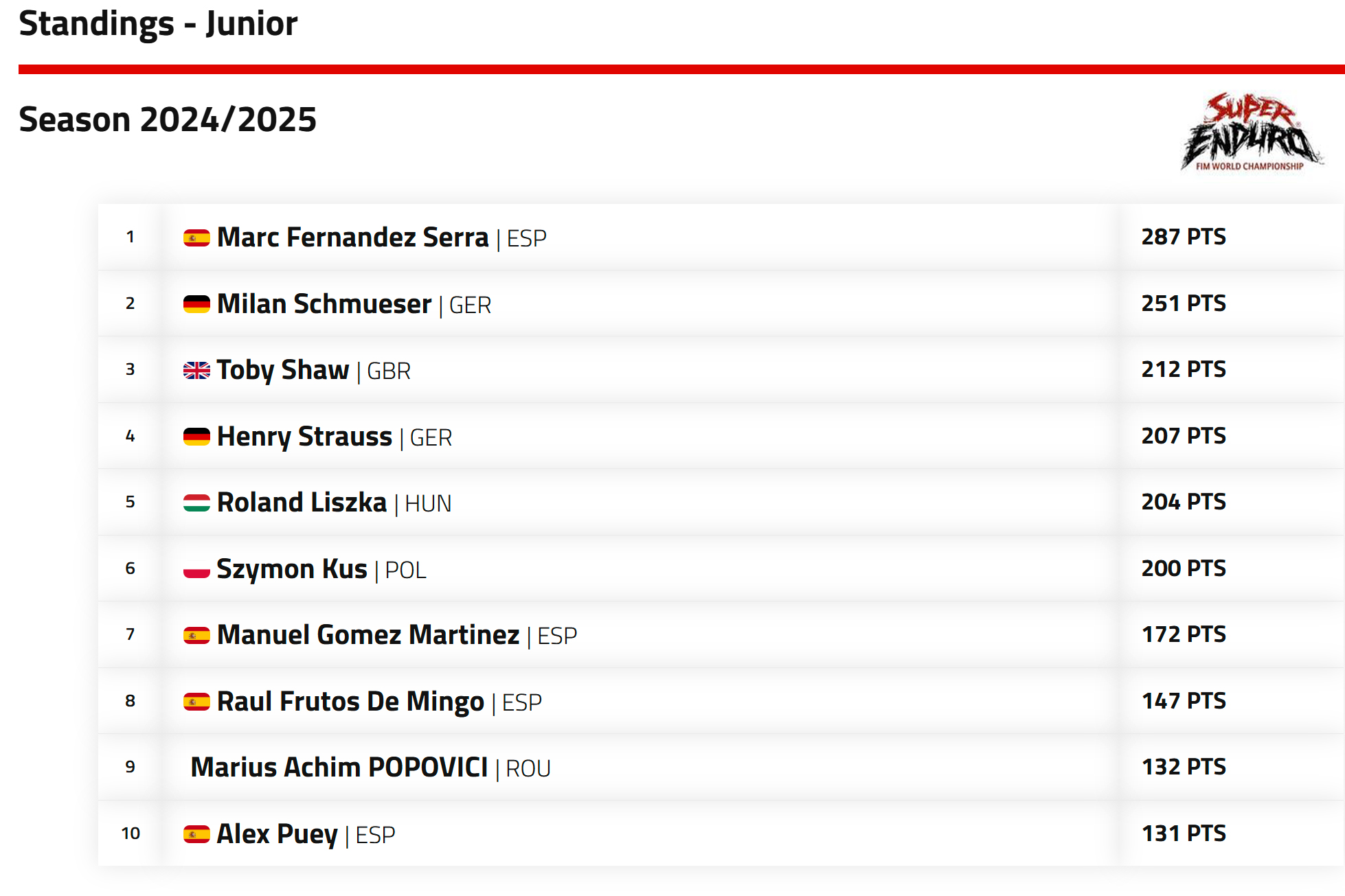Click the Hungarian flag beside Roland Liszka
The height and width of the screenshot is (896, 1345).
(196, 503)
